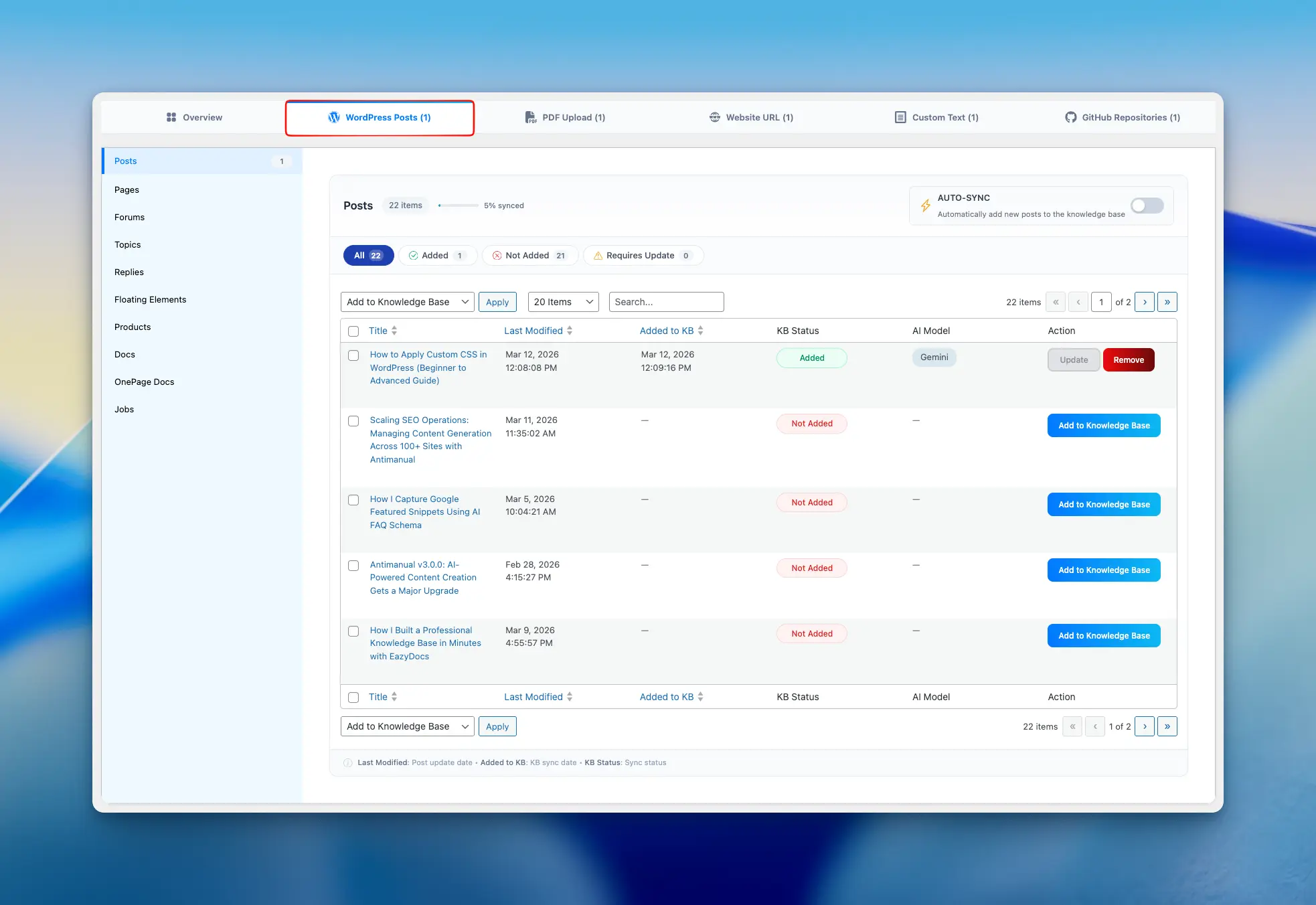
Task: Open the 20 Items per-page dropdown
Action: pyautogui.click(x=563, y=302)
